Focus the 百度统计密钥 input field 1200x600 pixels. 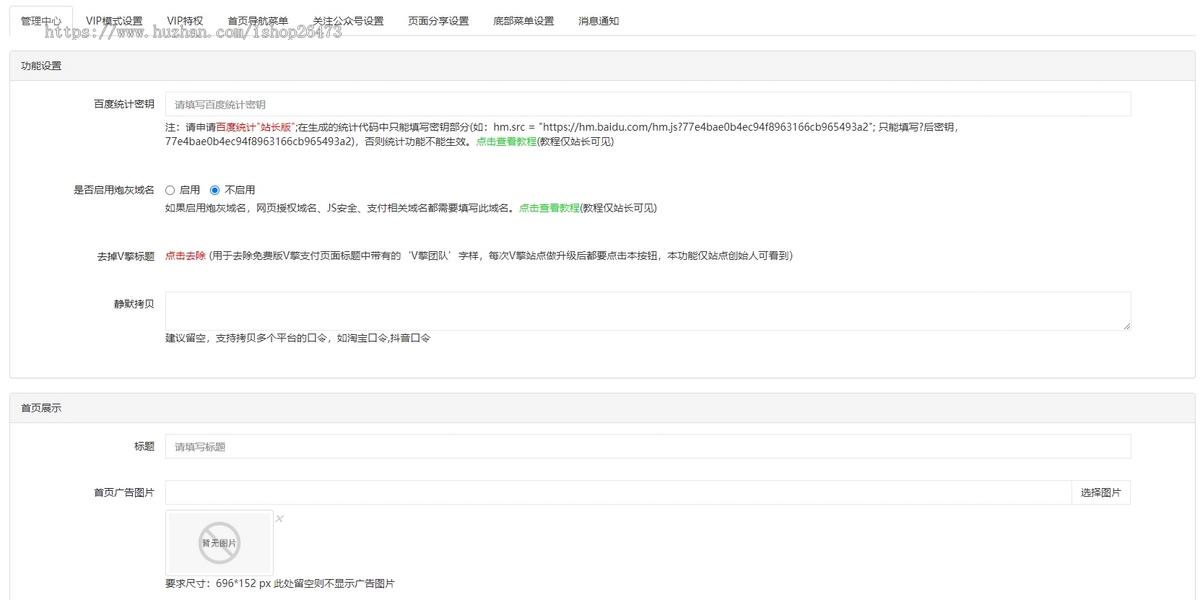[648, 104]
